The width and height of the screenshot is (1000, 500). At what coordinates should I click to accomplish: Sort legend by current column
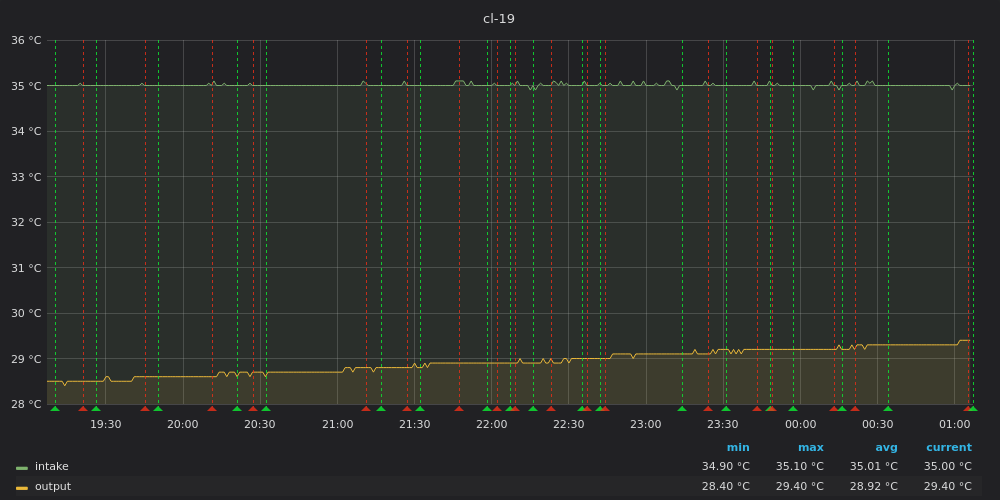(948, 448)
